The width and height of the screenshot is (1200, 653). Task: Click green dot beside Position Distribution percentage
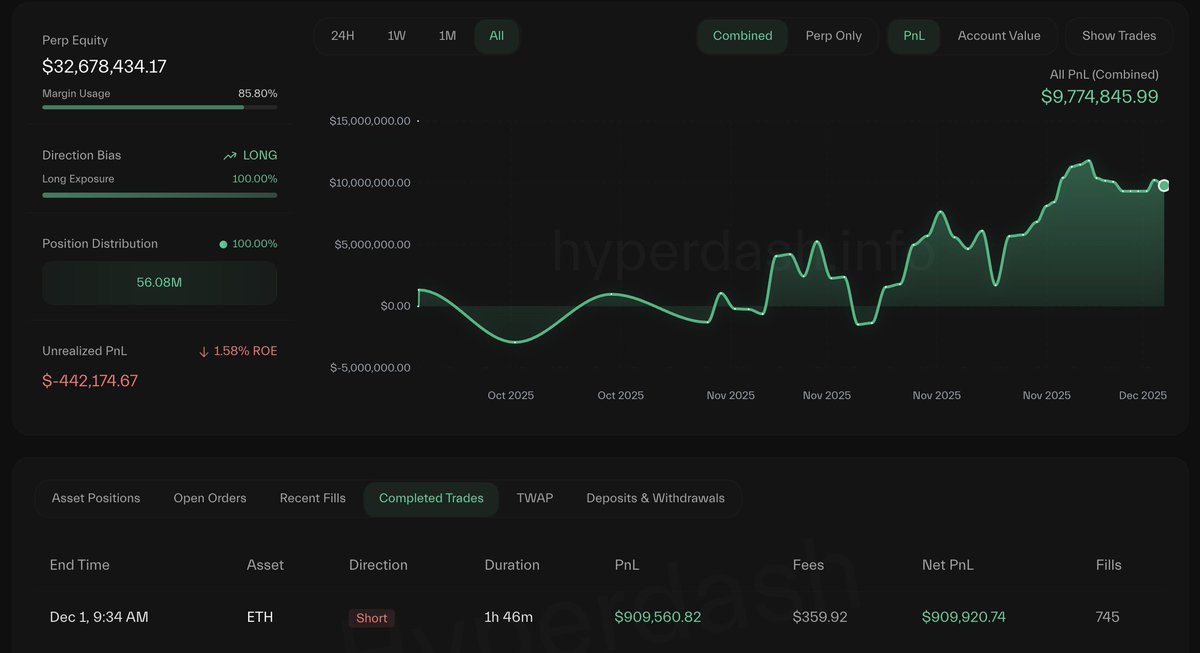[223, 244]
